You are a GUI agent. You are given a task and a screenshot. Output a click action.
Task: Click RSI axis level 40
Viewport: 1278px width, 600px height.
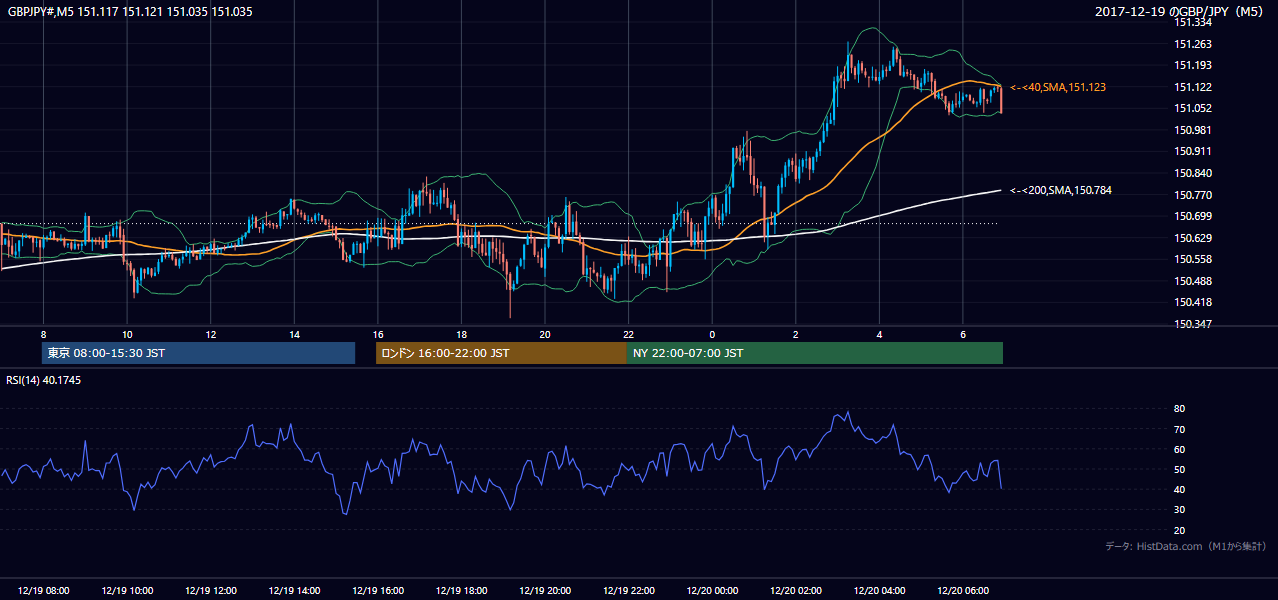click(x=1180, y=489)
